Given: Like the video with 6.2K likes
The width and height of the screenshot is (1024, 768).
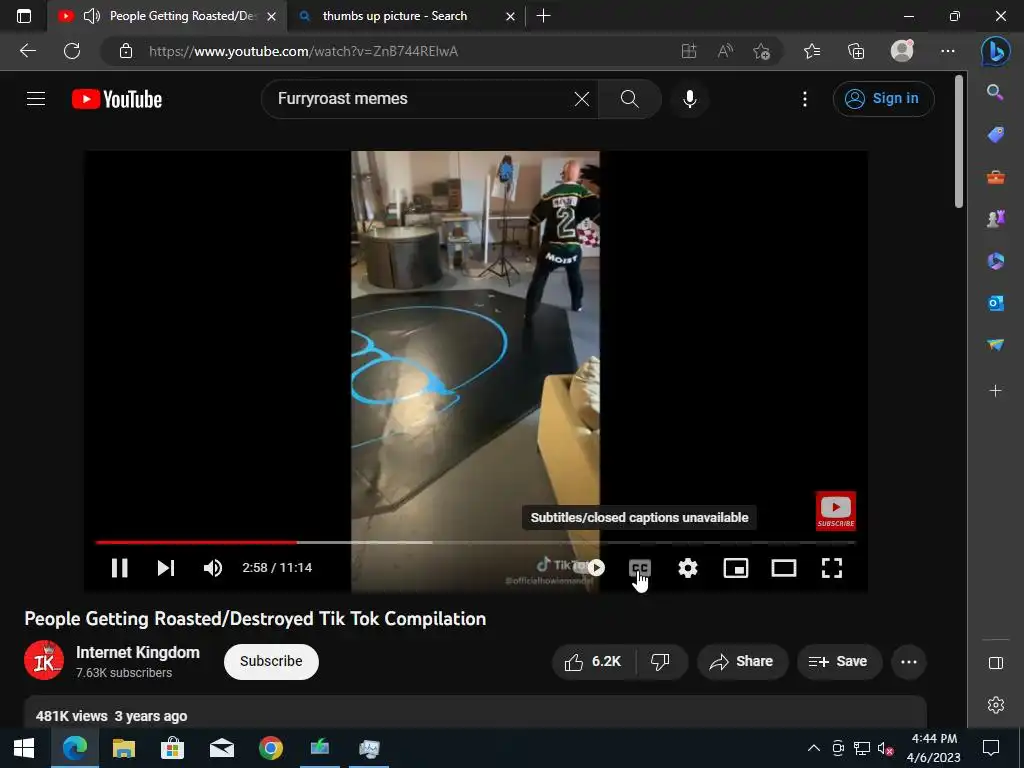Looking at the screenshot, I should 594,662.
